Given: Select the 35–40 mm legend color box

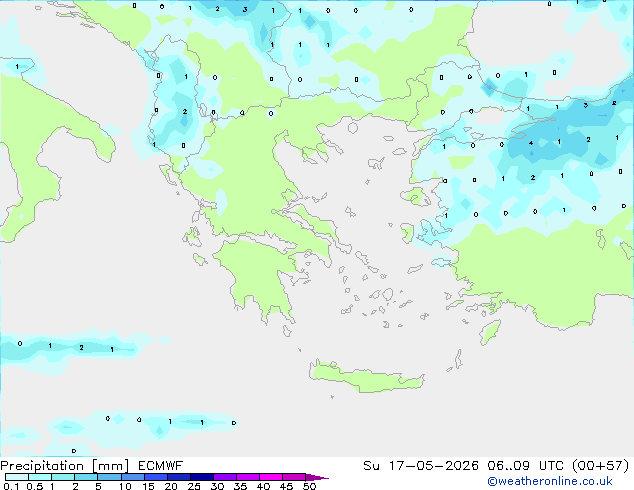Looking at the screenshot, I should (248, 477).
